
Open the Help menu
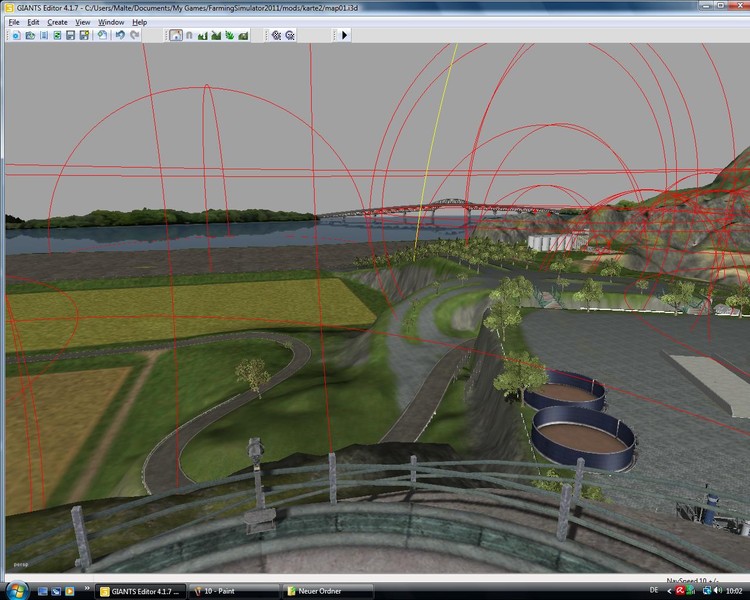coord(140,22)
